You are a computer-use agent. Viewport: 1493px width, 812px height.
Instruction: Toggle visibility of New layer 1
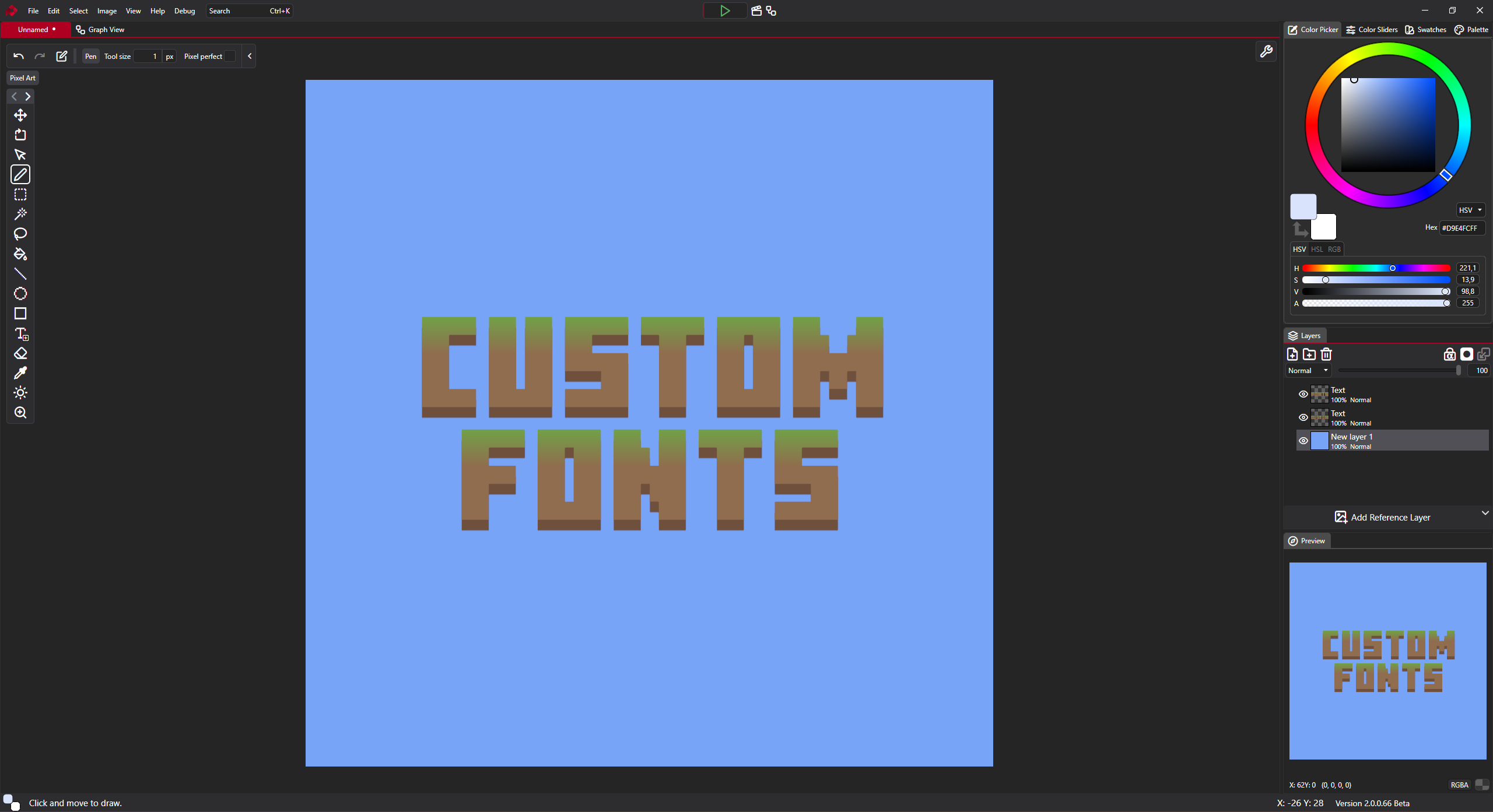click(1303, 441)
